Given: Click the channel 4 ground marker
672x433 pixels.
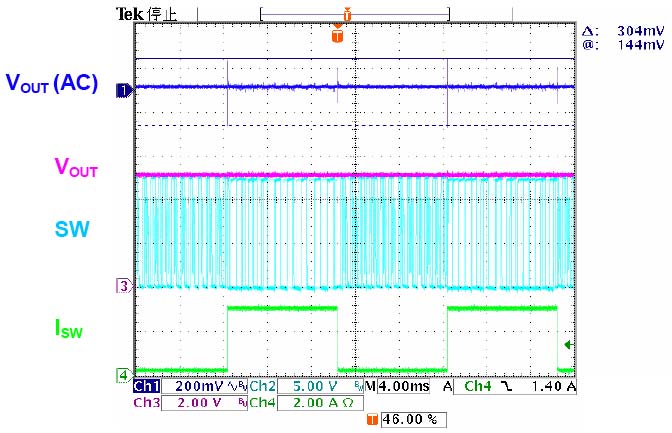Looking at the screenshot, I should pos(125,376).
